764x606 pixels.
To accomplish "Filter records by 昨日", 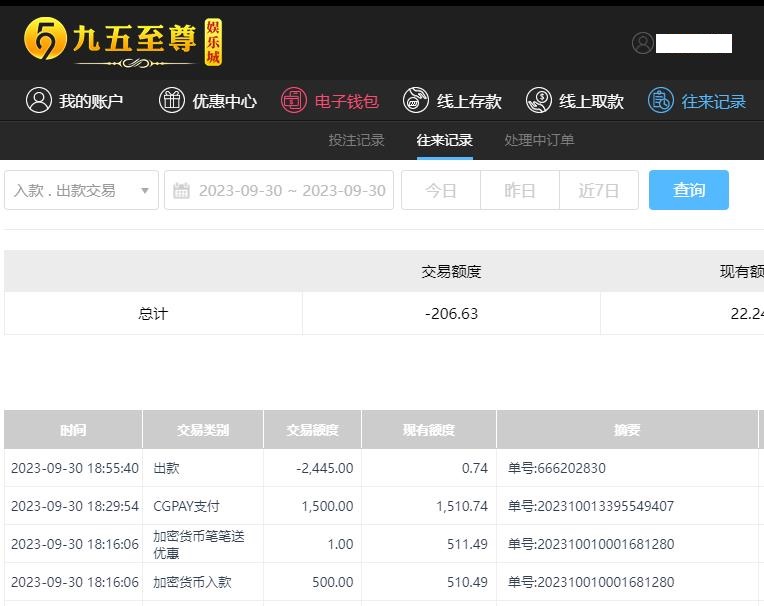I will click(520, 190).
